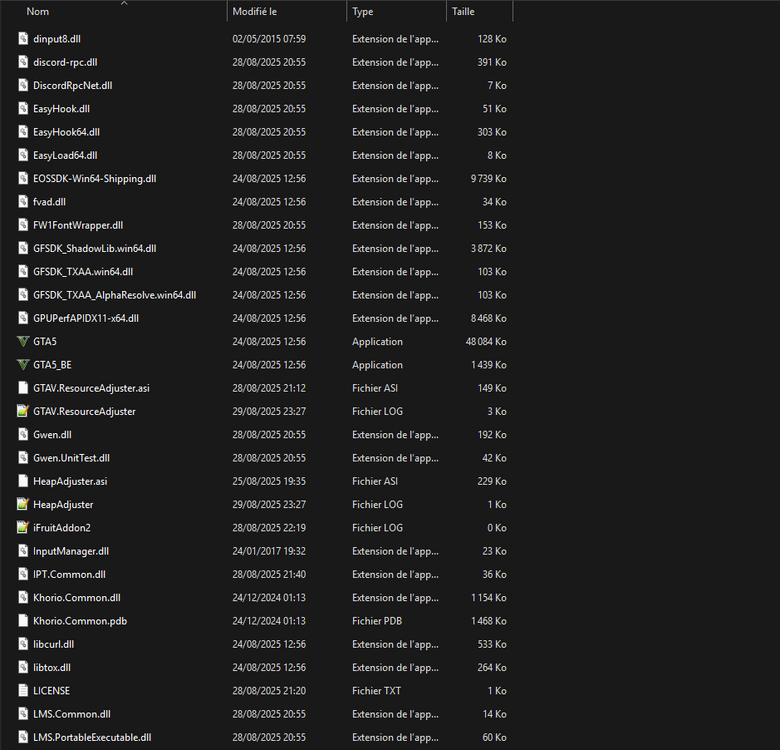The image size is (780, 750).
Task: Click the GTAV.ResourceAdjuster.asi blank file icon
Action: pyautogui.click(x=23, y=388)
